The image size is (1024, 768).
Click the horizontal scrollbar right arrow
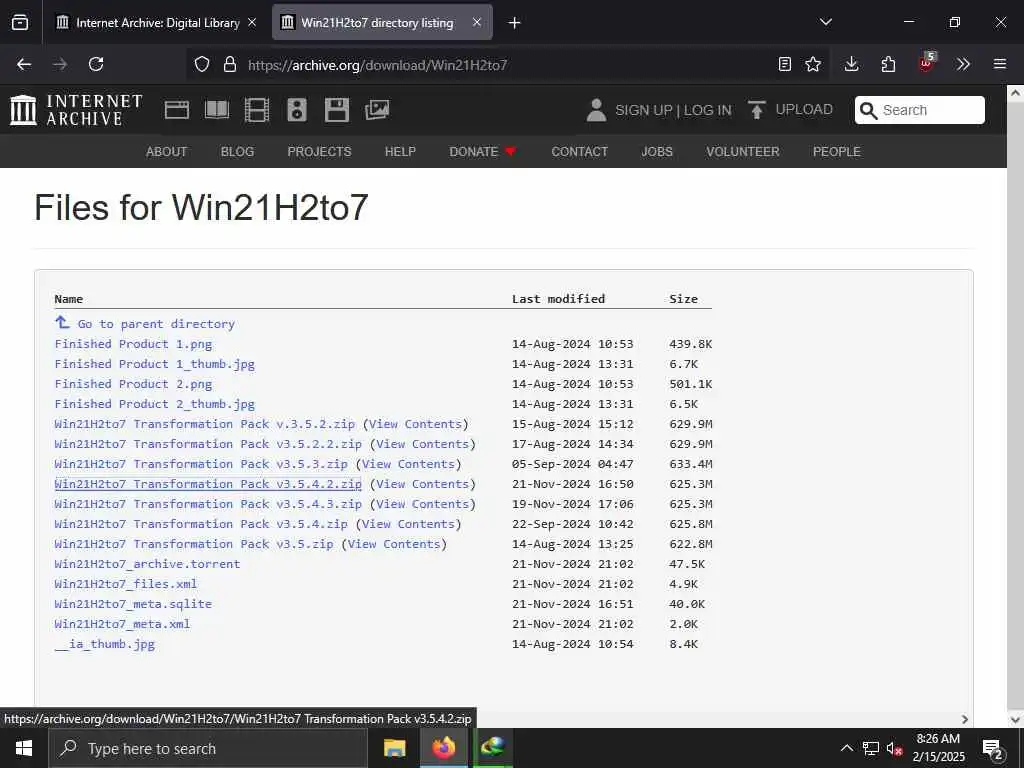click(965, 719)
